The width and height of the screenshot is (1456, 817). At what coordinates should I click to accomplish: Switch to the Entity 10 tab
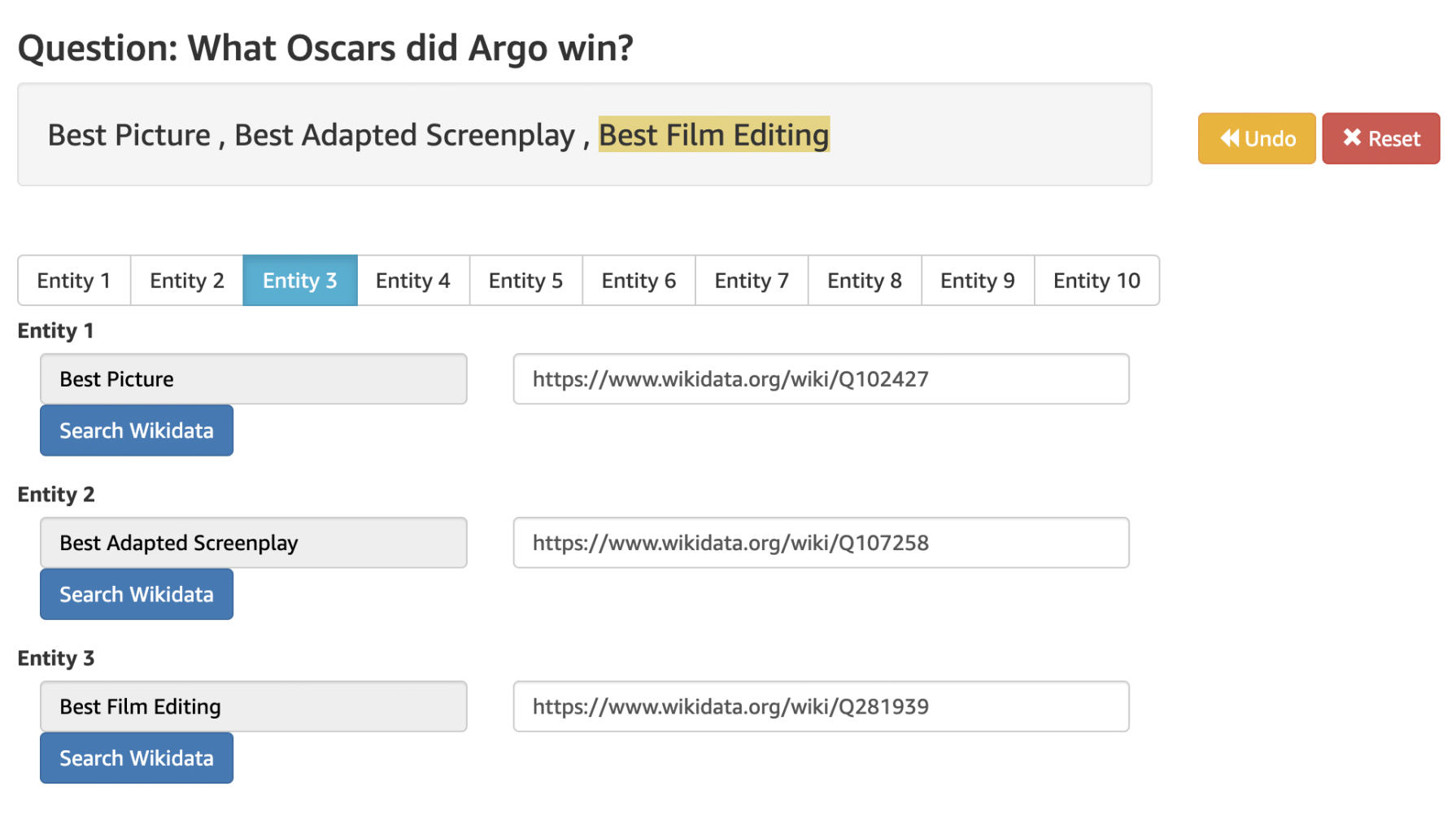(1096, 281)
